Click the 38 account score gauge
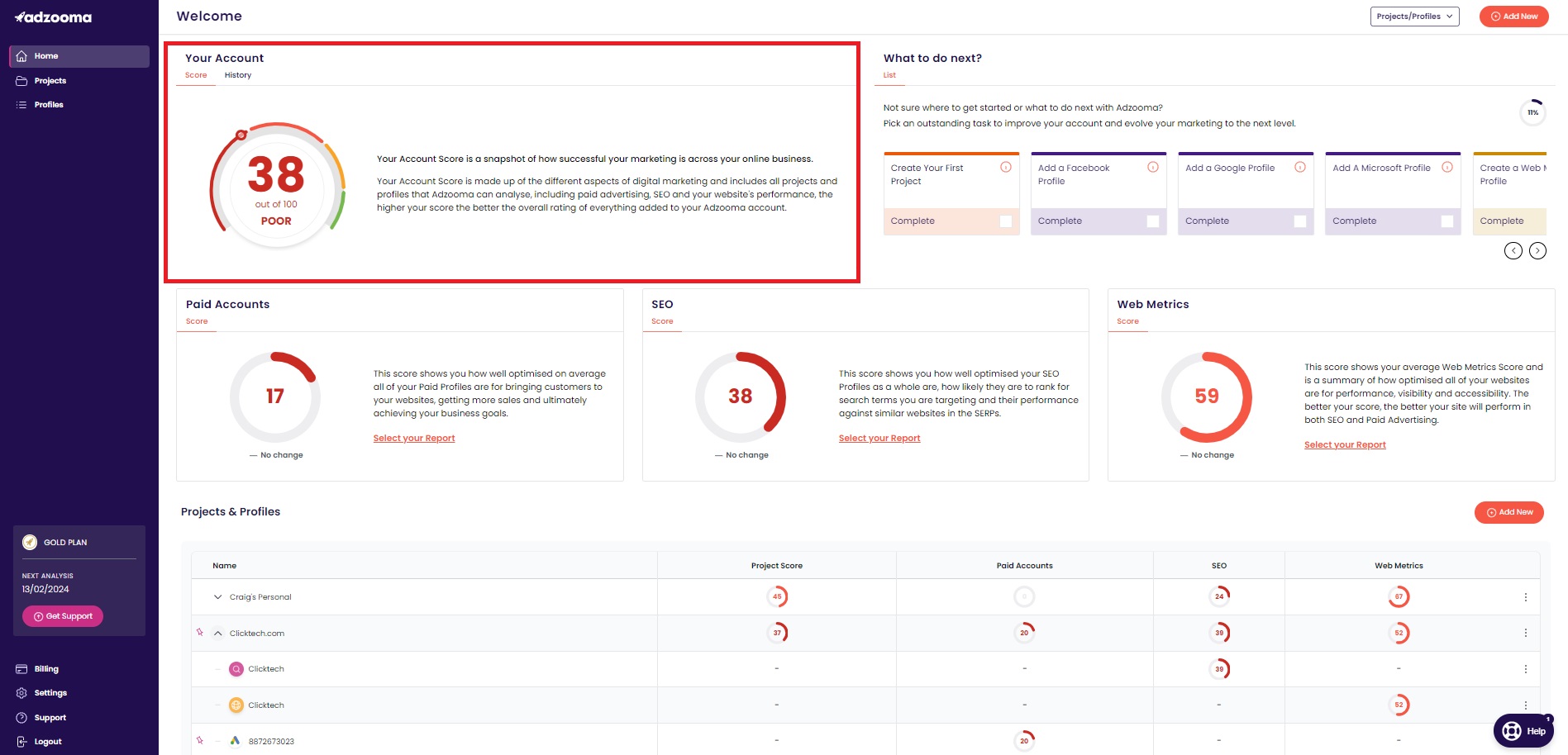1568x755 pixels. point(277,186)
